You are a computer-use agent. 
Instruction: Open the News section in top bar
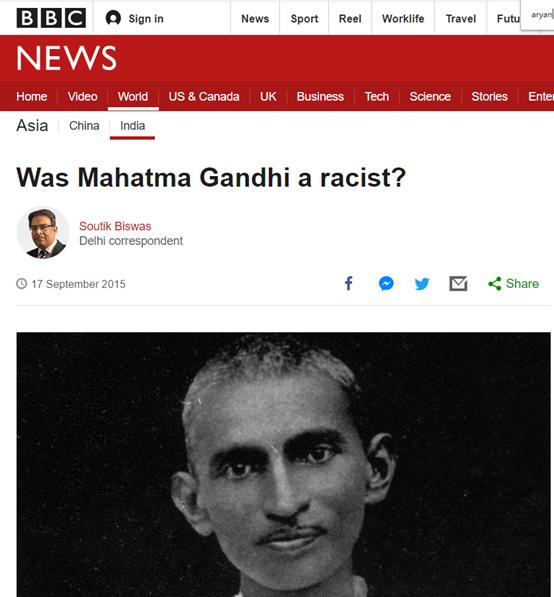[x=255, y=18]
